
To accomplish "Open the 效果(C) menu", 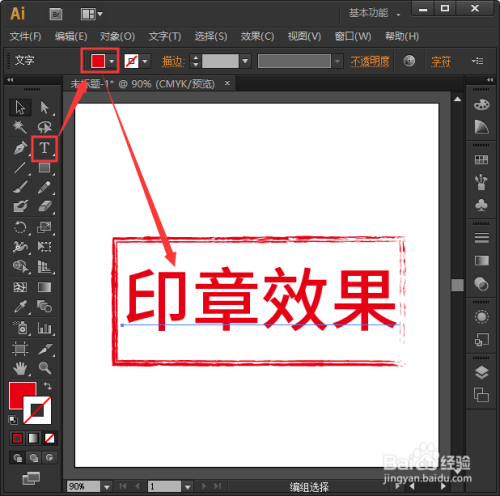I will point(257,36).
